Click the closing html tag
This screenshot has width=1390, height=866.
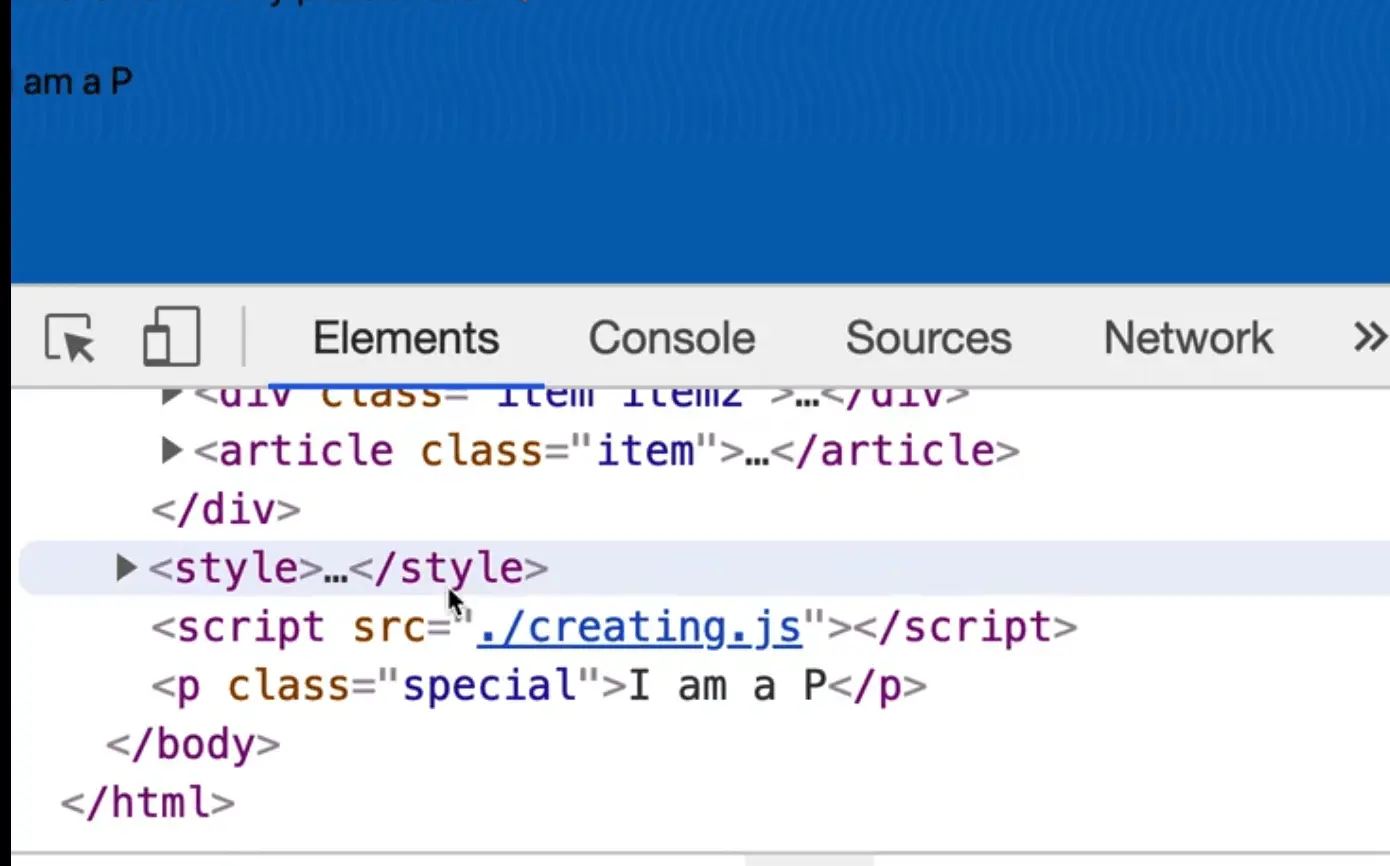tap(148, 801)
